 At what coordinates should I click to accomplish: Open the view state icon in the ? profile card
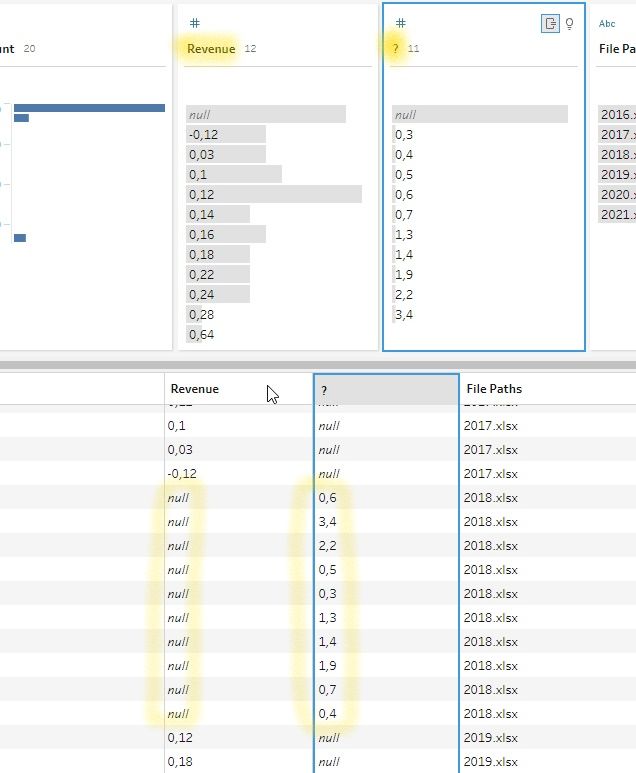[x=550, y=23]
